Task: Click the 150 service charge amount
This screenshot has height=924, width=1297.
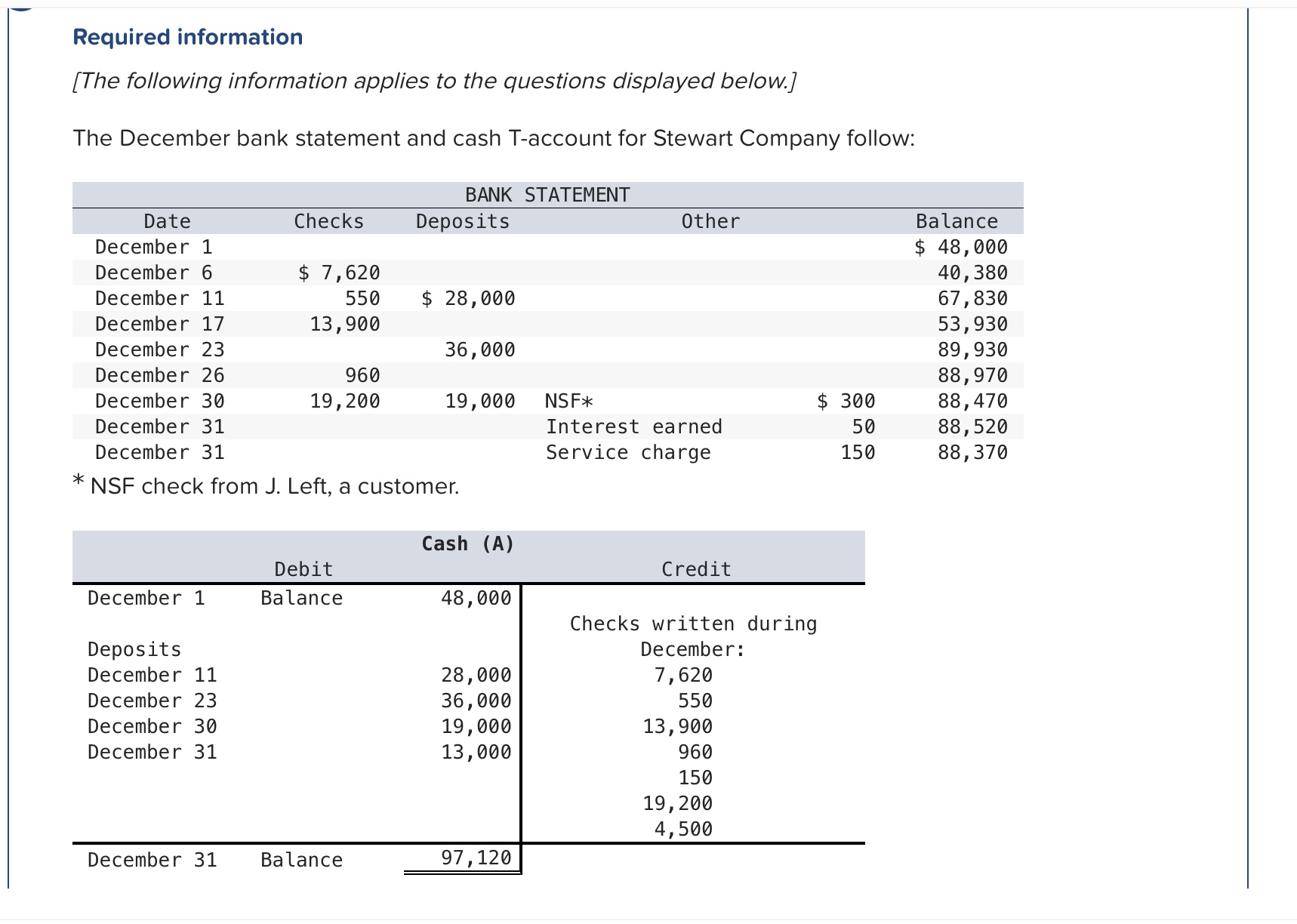Action: [858, 452]
